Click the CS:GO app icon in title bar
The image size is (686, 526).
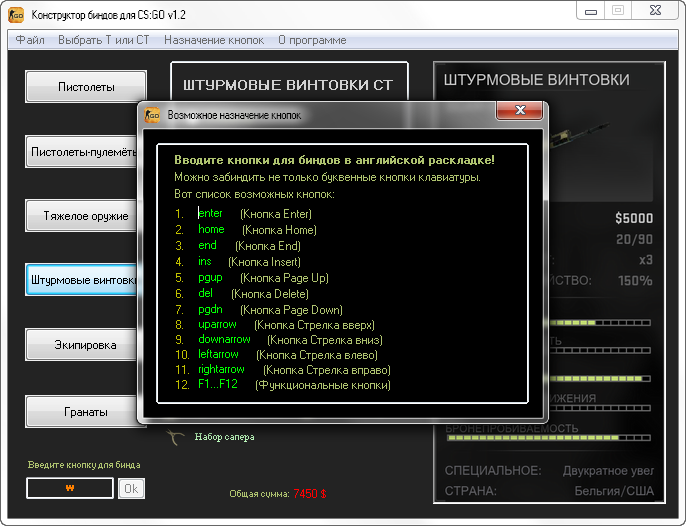[16, 14]
